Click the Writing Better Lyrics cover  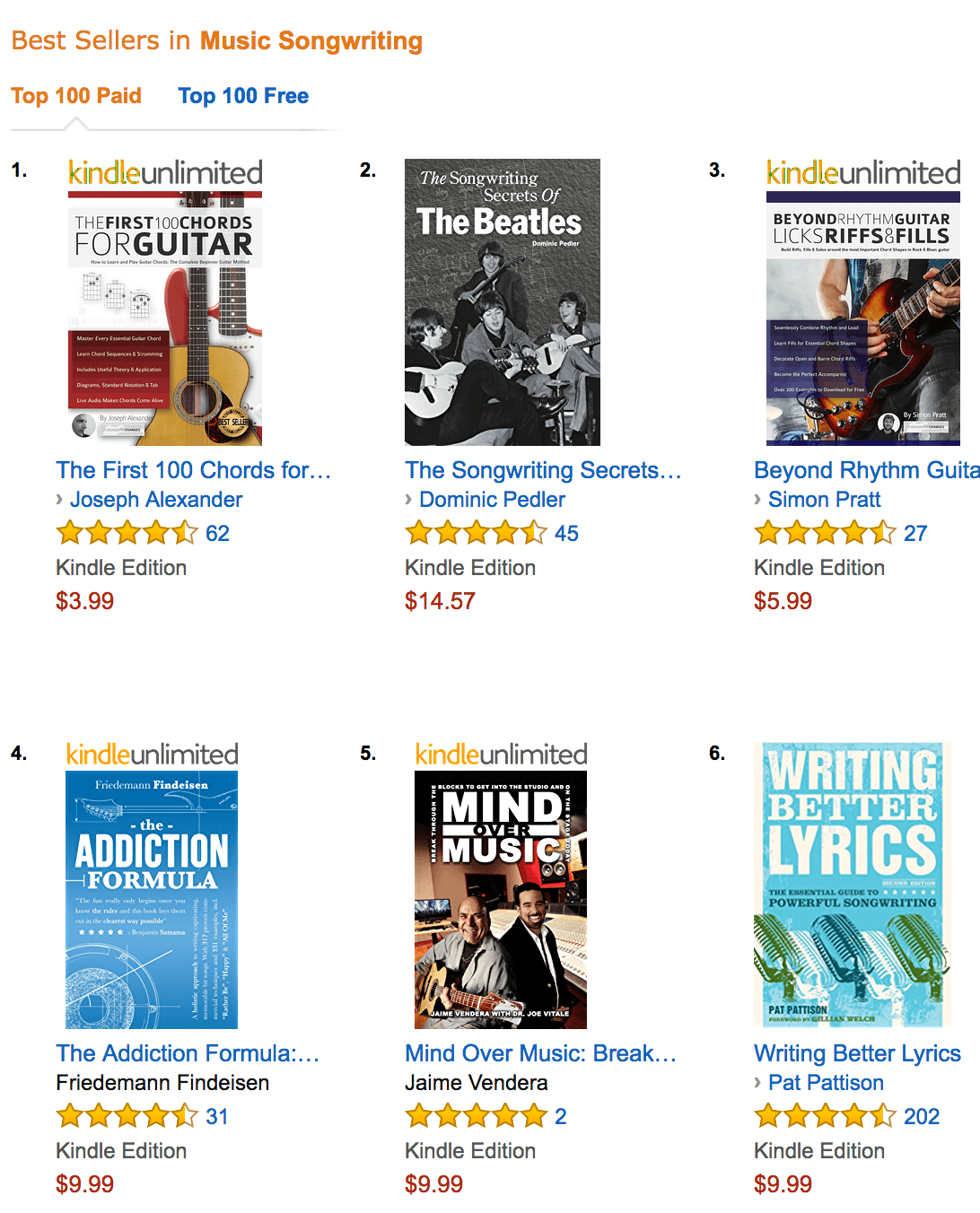tap(852, 885)
